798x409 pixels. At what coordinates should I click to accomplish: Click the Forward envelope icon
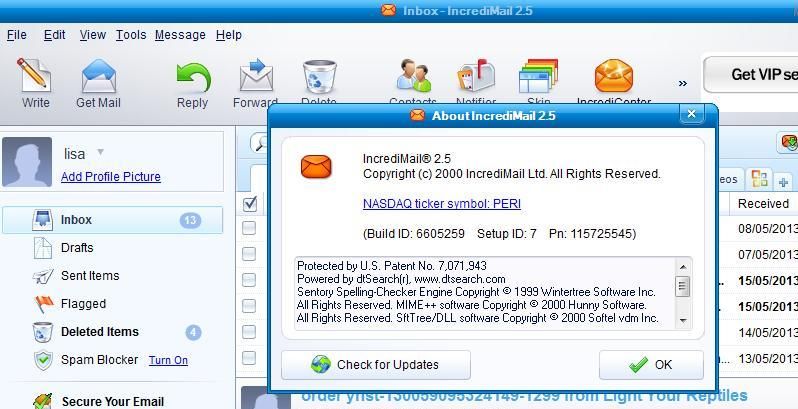[256, 75]
